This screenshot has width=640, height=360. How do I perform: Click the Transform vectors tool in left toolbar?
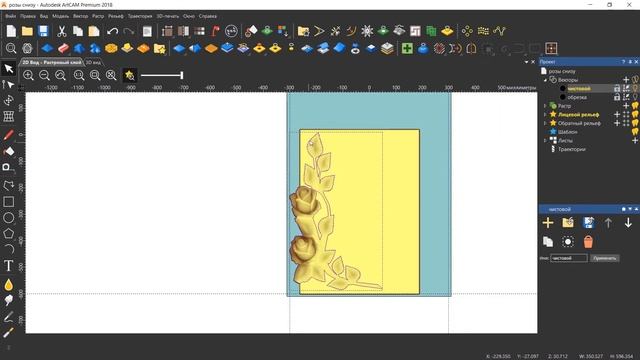[x=8, y=100]
